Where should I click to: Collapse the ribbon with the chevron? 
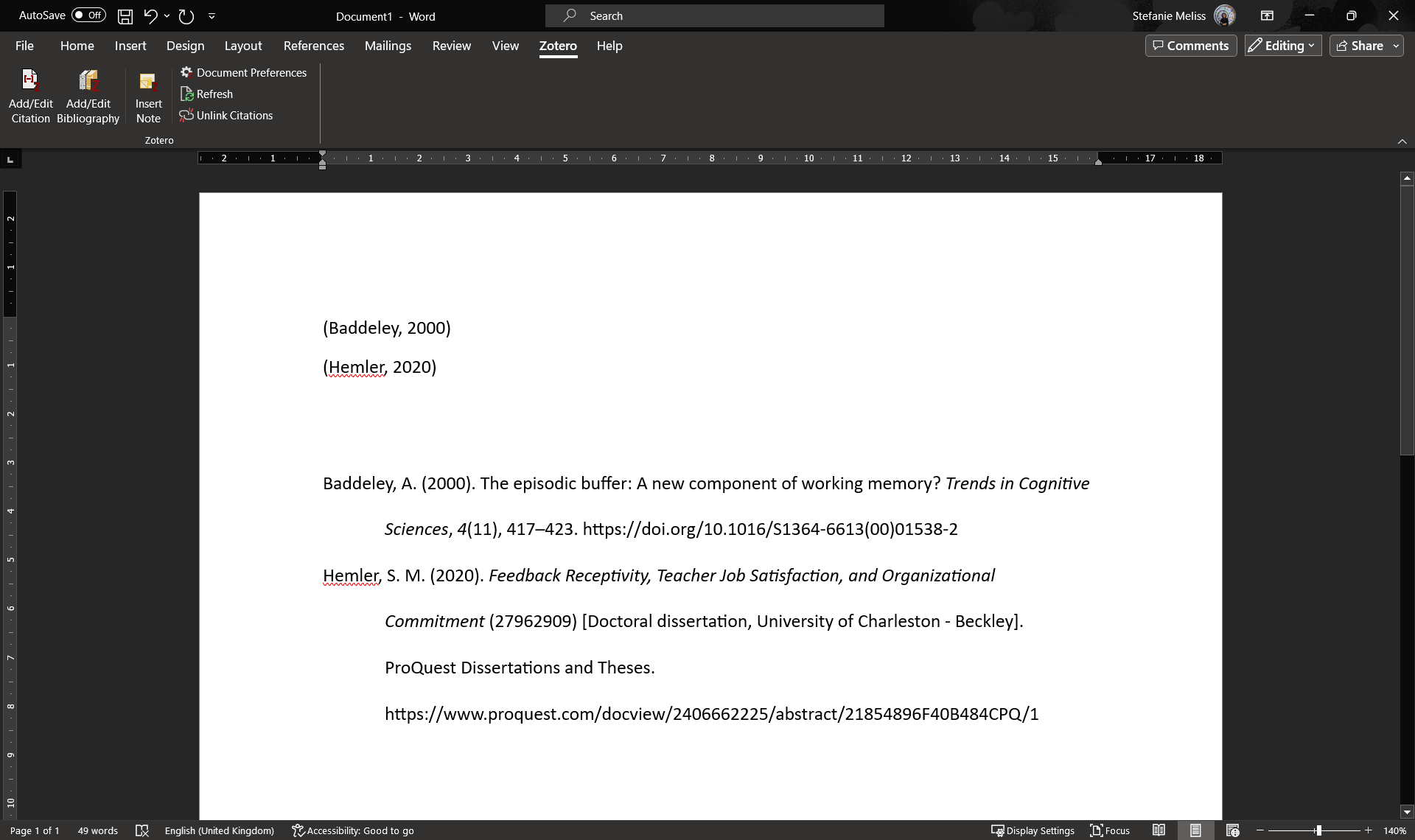(1402, 141)
